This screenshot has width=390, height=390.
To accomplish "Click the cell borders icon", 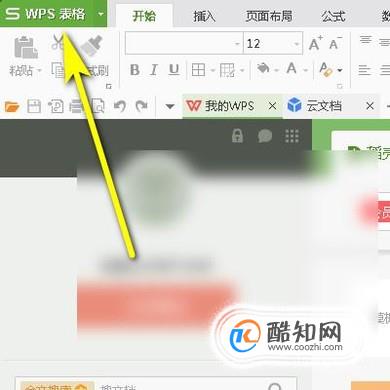I will coord(198,70).
